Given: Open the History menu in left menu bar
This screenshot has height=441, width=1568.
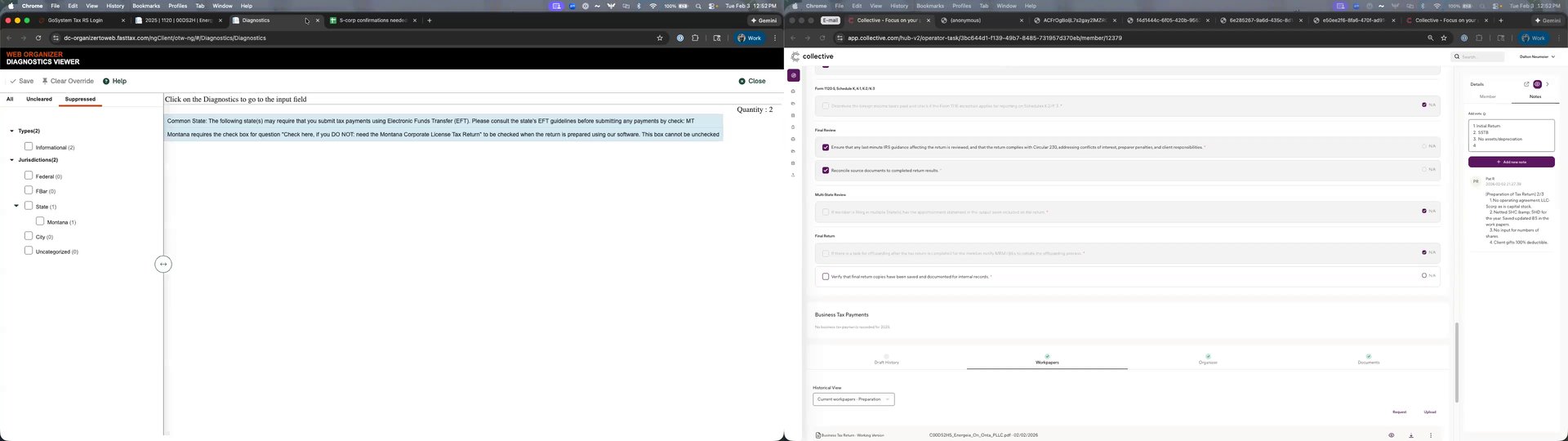Looking at the screenshot, I should (115, 6).
